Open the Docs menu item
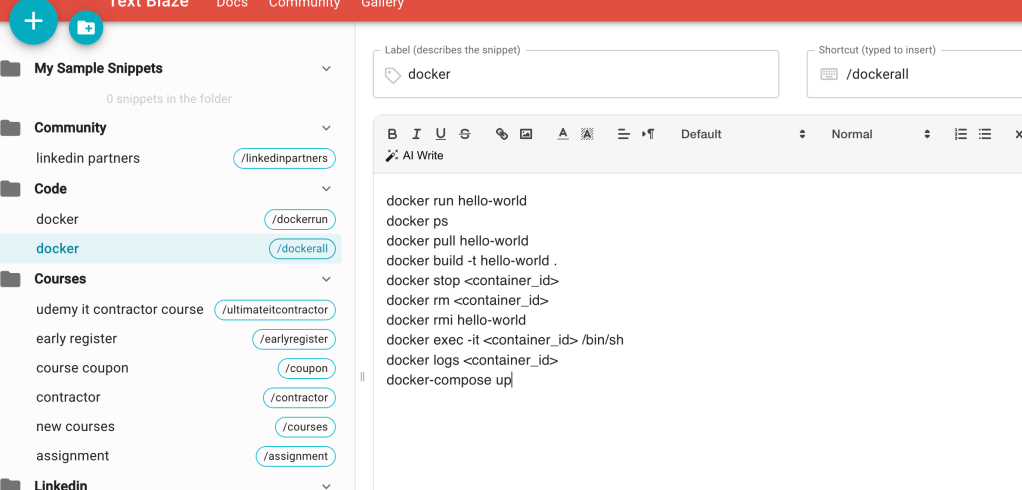This screenshot has height=490, width=1022. tap(232, 4)
